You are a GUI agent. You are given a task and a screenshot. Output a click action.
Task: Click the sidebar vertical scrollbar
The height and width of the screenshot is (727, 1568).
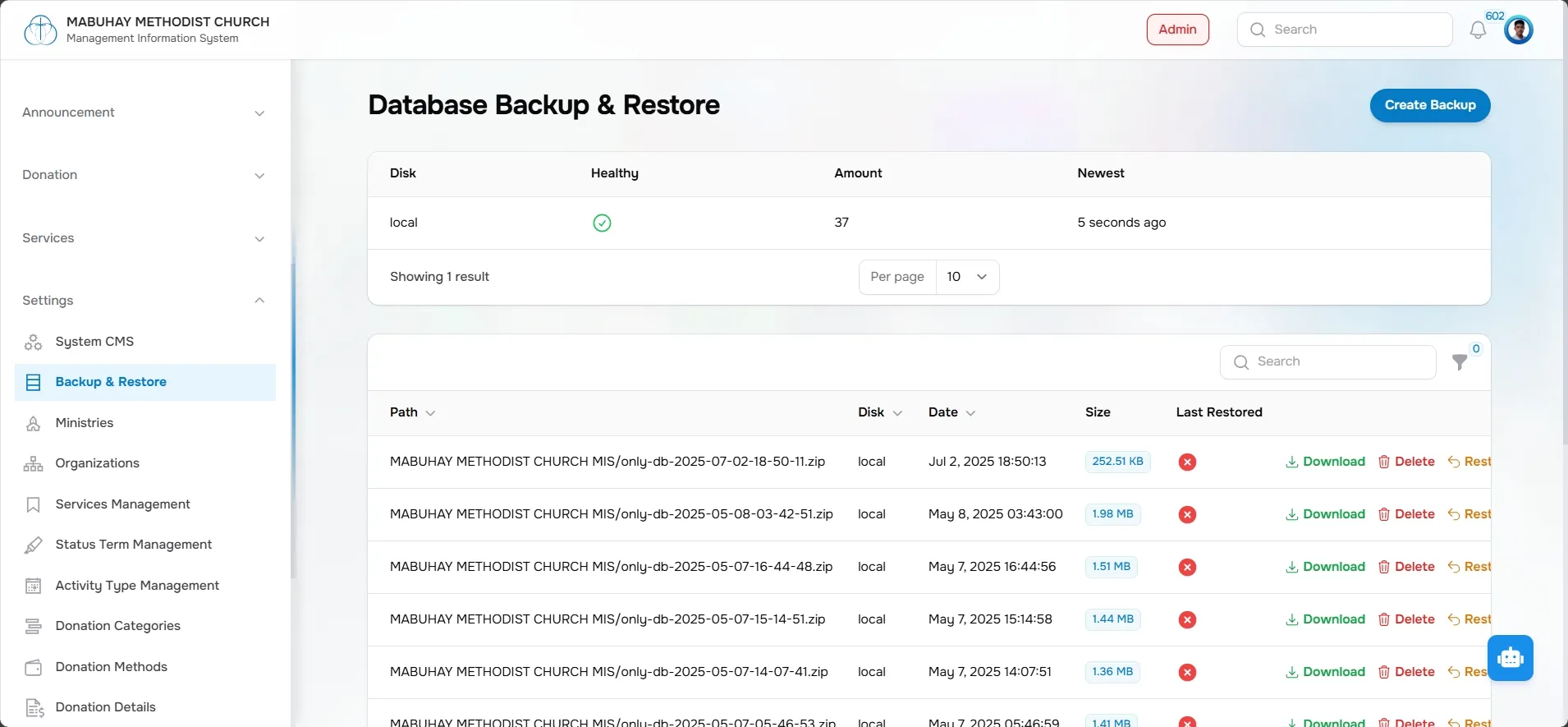(293, 419)
